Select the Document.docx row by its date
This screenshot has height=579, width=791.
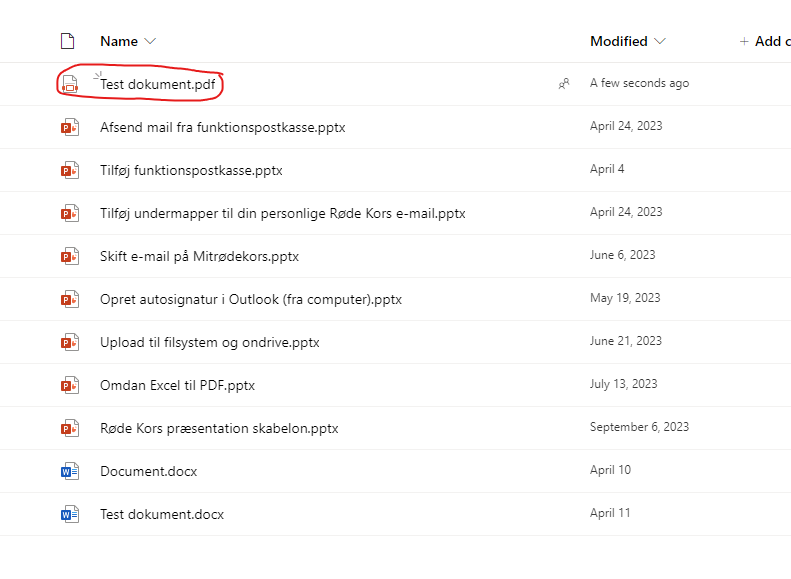[x=610, y=470]
